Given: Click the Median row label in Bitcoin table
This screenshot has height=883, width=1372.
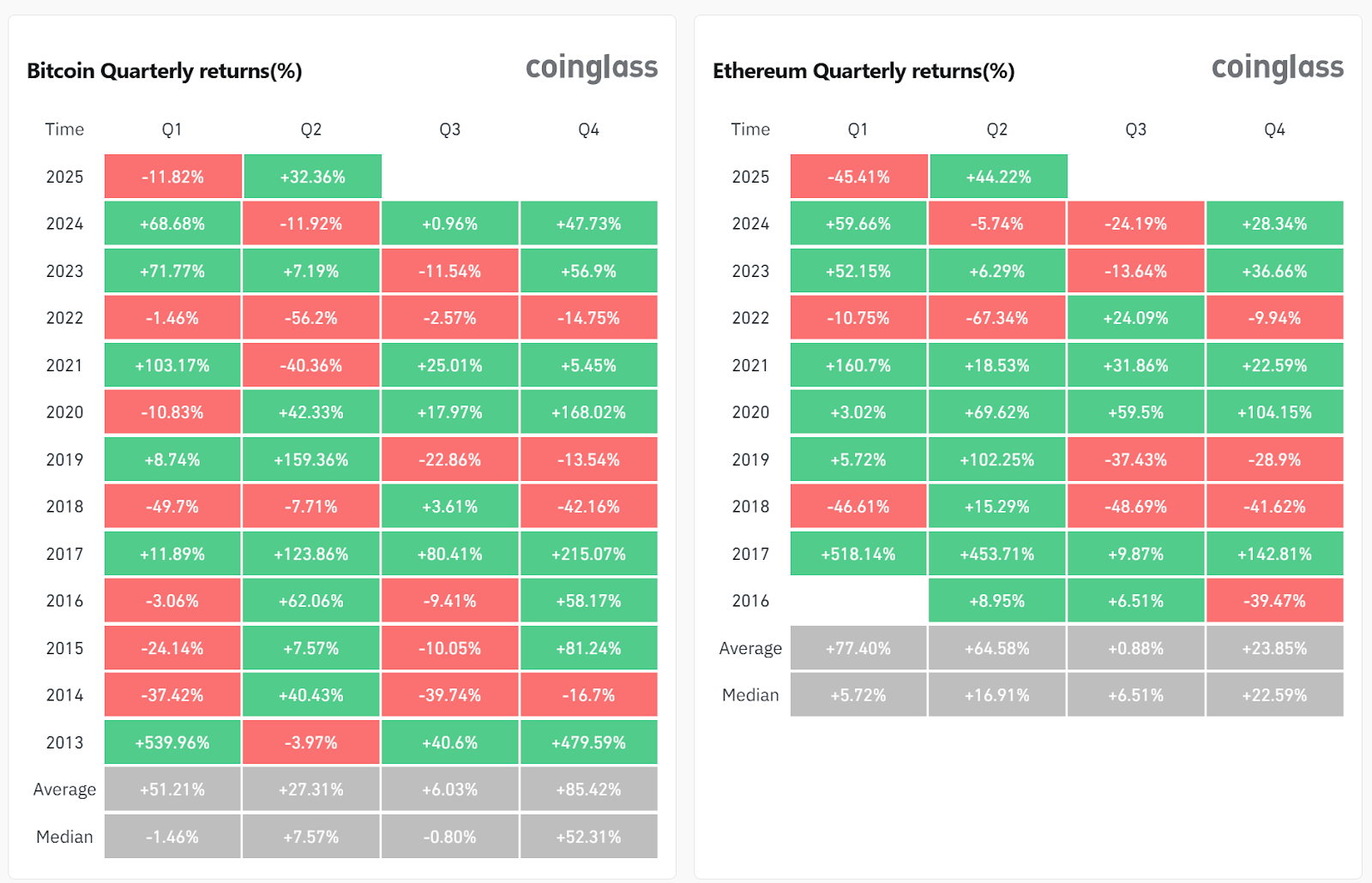Looking at the screenshot, I should pos(64,837).
